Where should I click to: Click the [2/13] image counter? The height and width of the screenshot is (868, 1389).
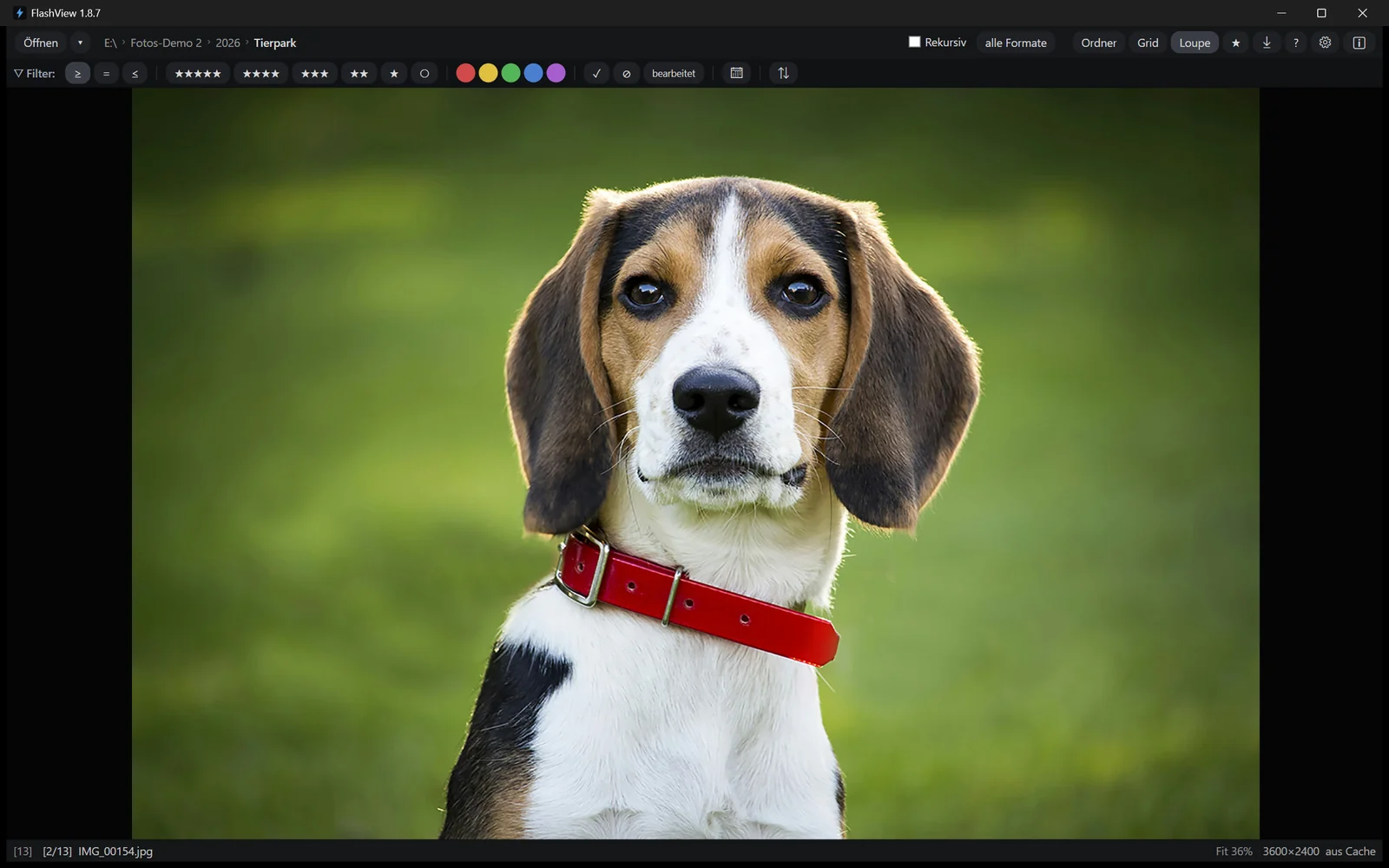(x=57, y=852)
